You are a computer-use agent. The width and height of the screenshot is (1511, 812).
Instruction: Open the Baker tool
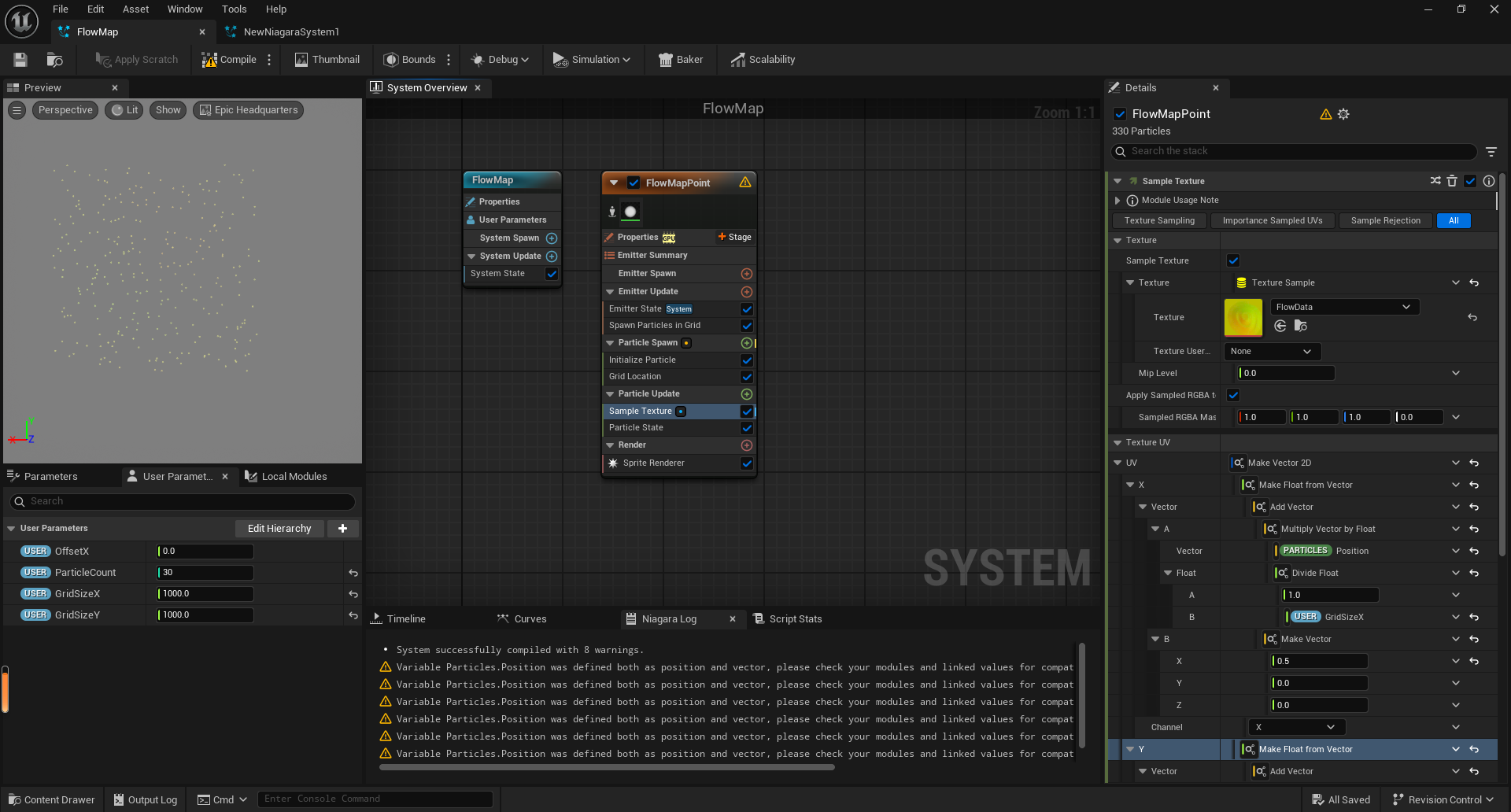tap(680, 59)
